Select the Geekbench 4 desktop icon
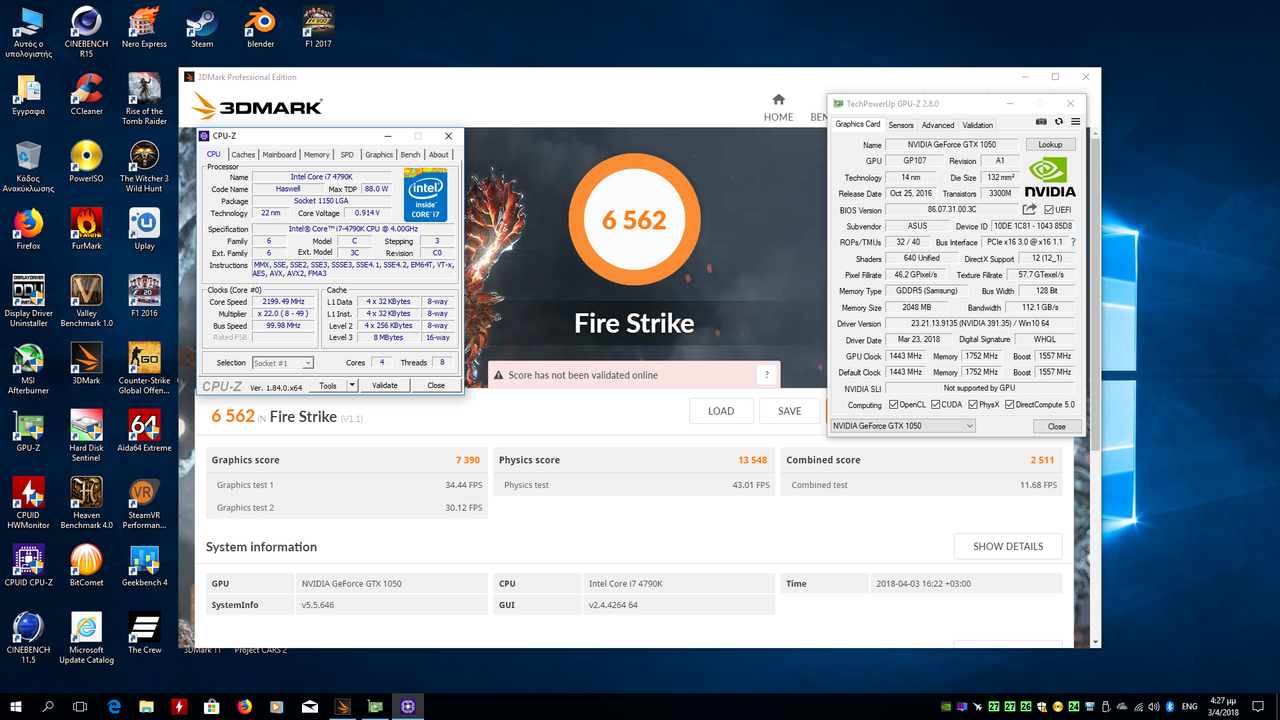The image size is (1280, 720). tap(144, 565)
